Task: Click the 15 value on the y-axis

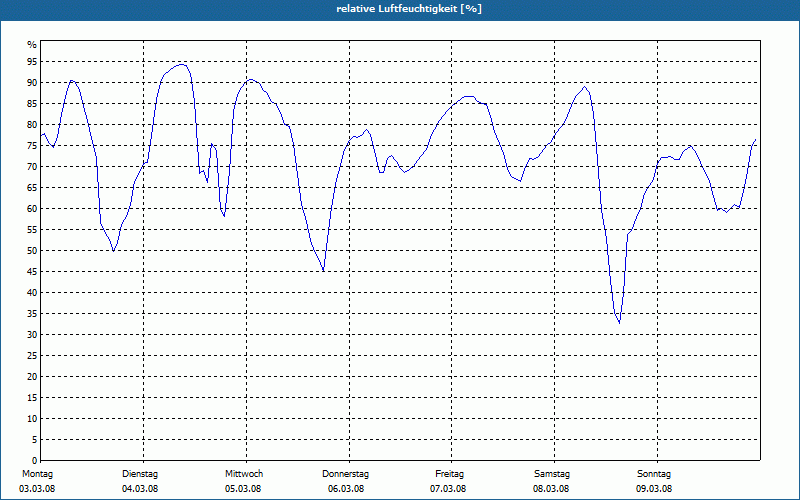Action: coord(32,397)
